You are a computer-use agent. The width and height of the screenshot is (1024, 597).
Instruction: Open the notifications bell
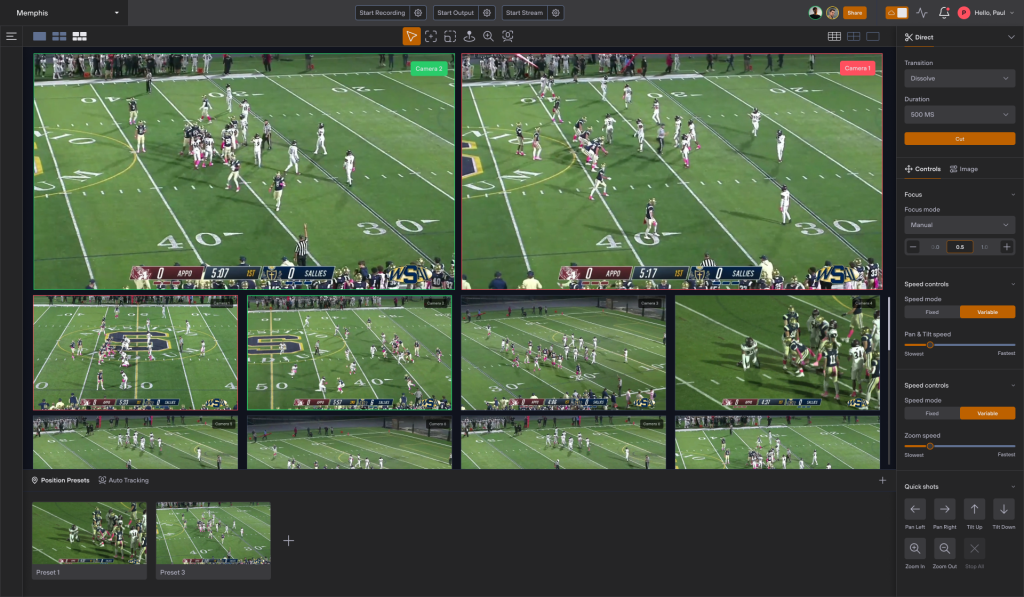coord(943,12)
